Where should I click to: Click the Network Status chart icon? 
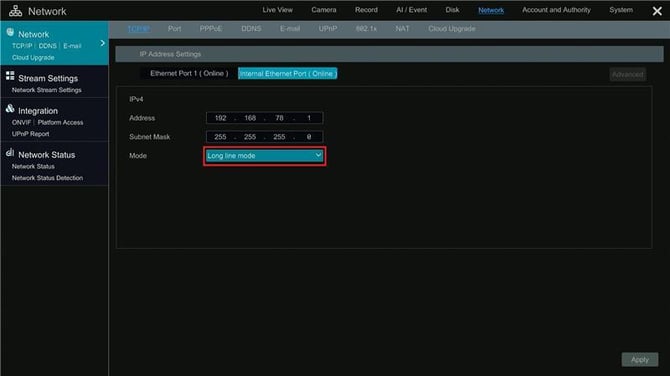pyautogui.click(x=10, y=153)
